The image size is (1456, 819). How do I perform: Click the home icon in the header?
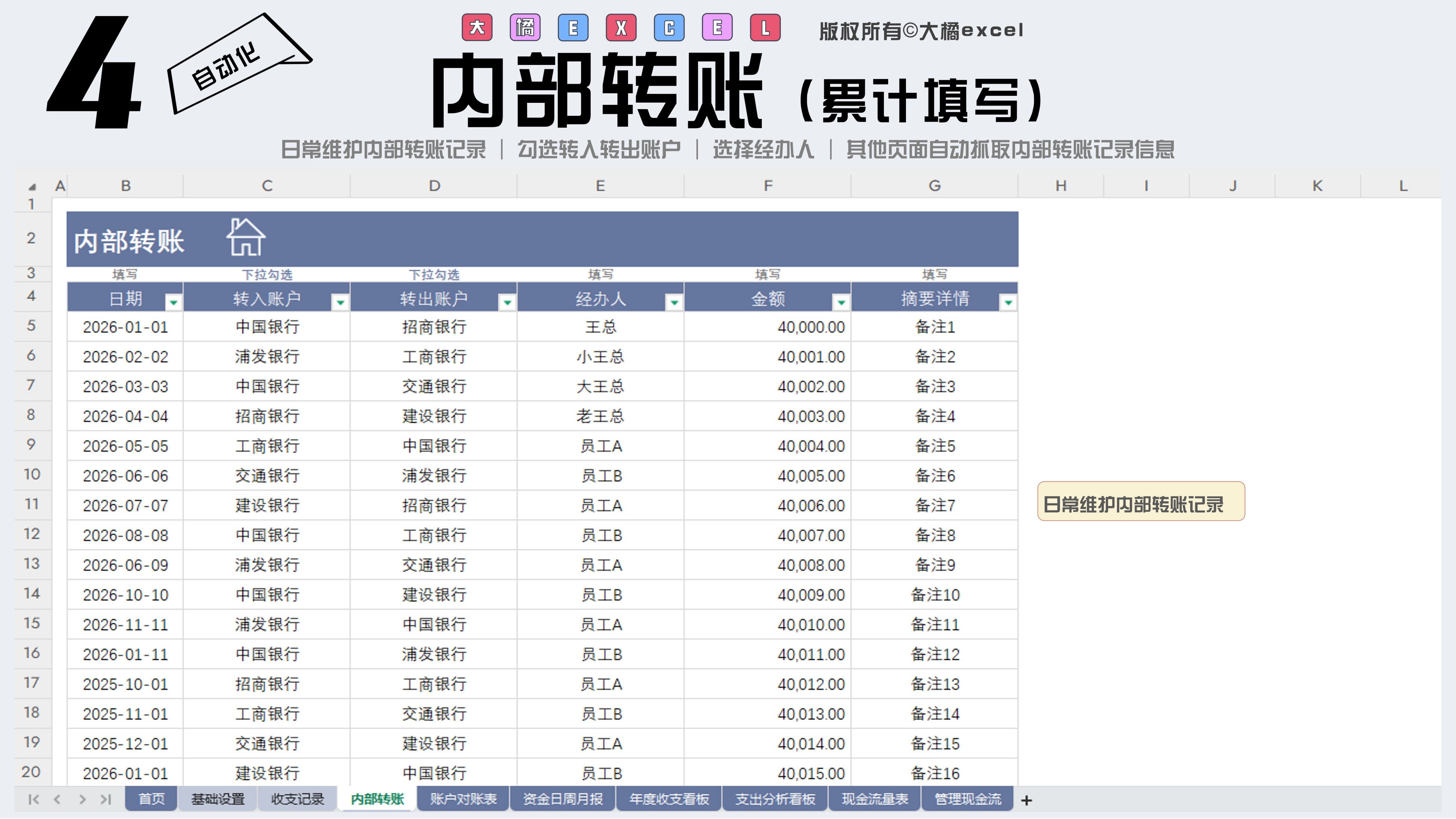[246, 238]
